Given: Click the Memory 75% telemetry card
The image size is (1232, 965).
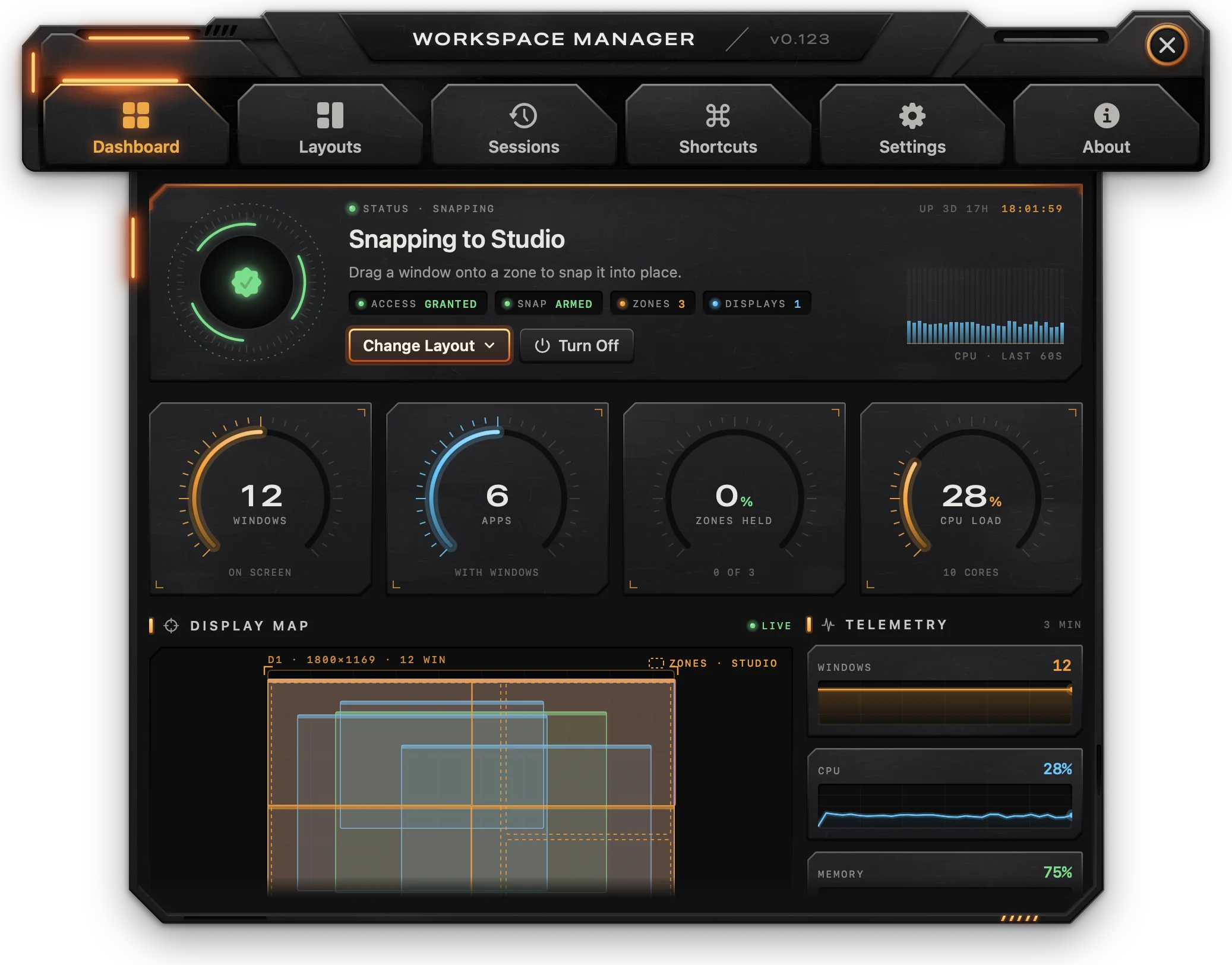Looking at the screenshot, I should click(x=944, y=873).
